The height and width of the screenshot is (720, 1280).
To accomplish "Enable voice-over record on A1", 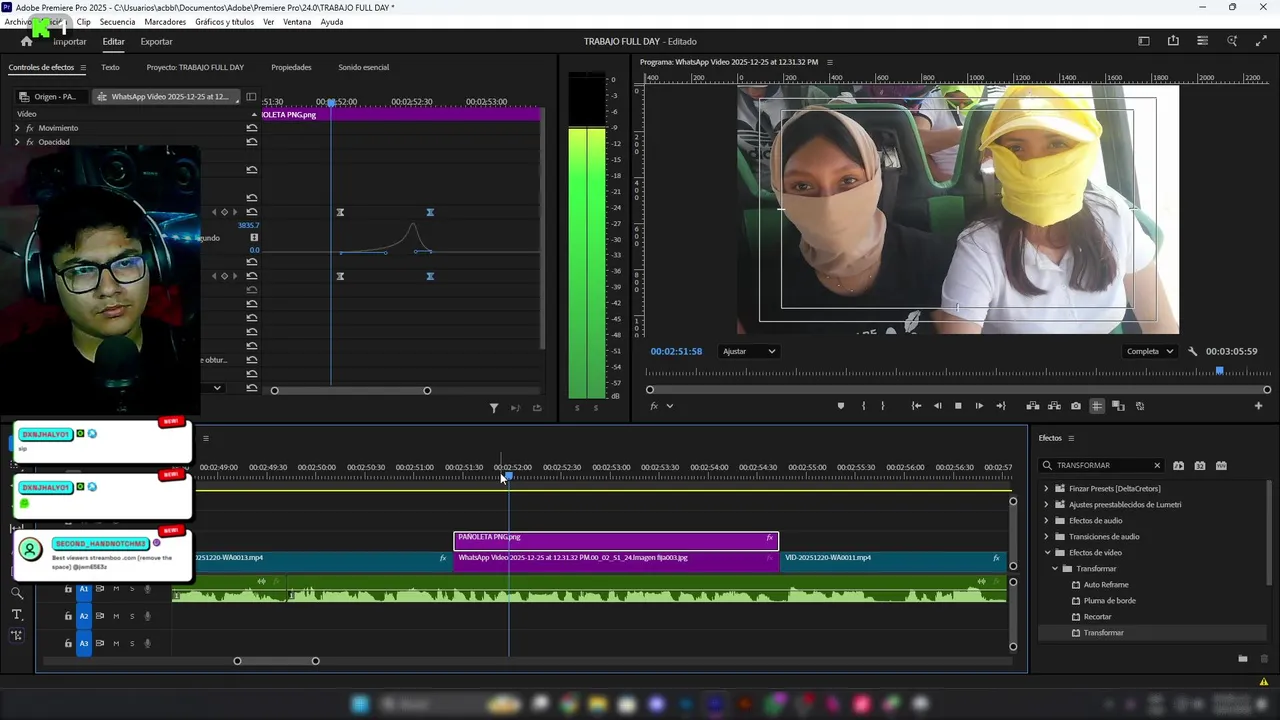I will coord(148,589).
